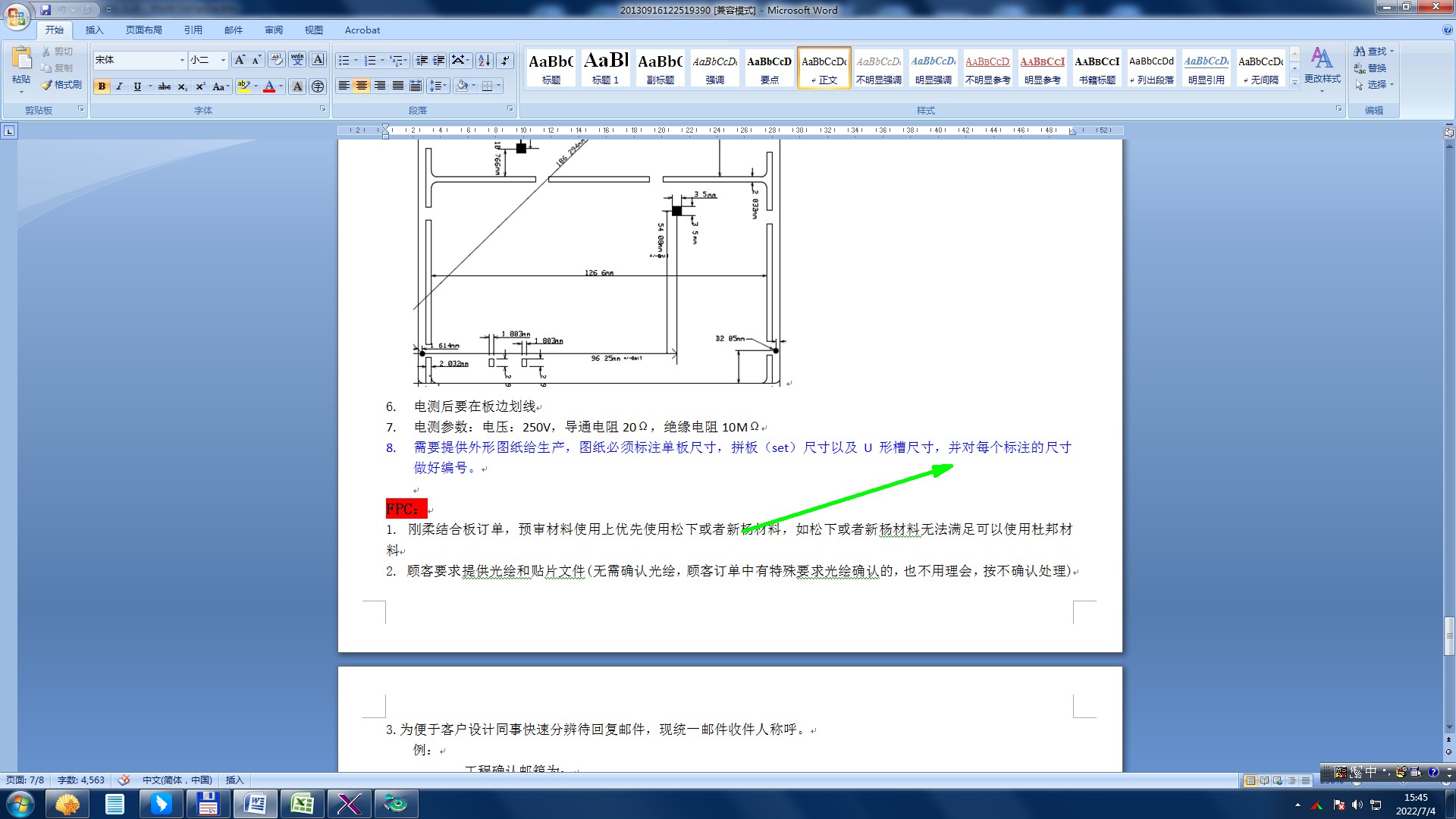
Task: Apply the 标题 1 heading style
Action: tap(605, 67)
